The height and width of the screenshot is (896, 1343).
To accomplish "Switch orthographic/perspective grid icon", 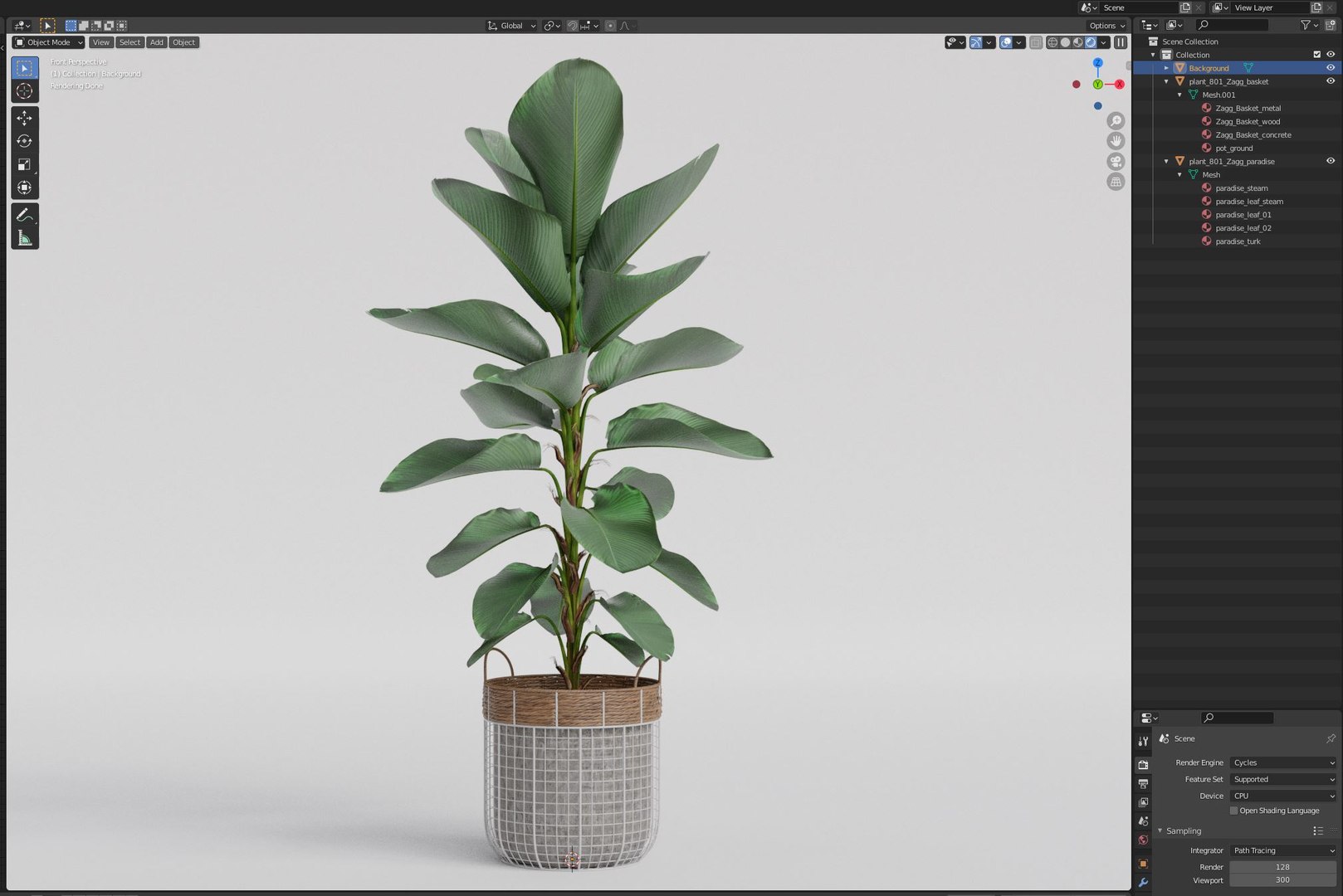I will point(1116,181).
